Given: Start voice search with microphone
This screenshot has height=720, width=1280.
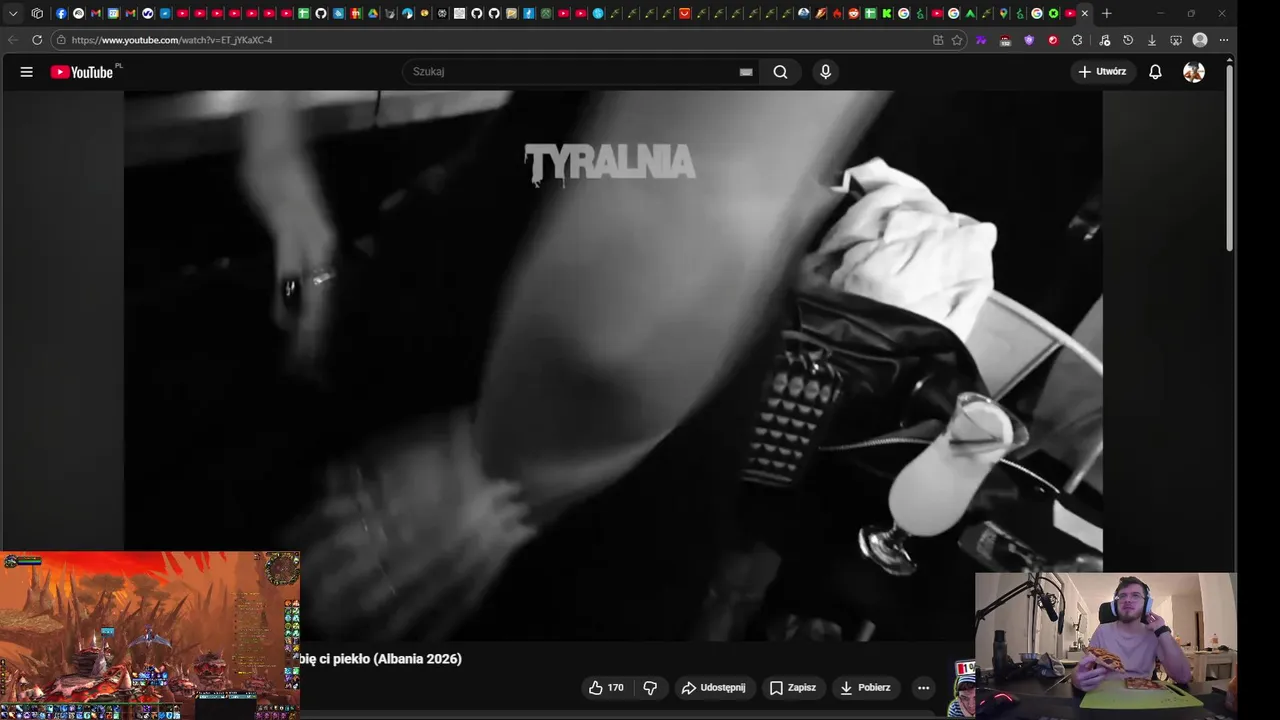Looking at the screenshot, I should point(825,72).
